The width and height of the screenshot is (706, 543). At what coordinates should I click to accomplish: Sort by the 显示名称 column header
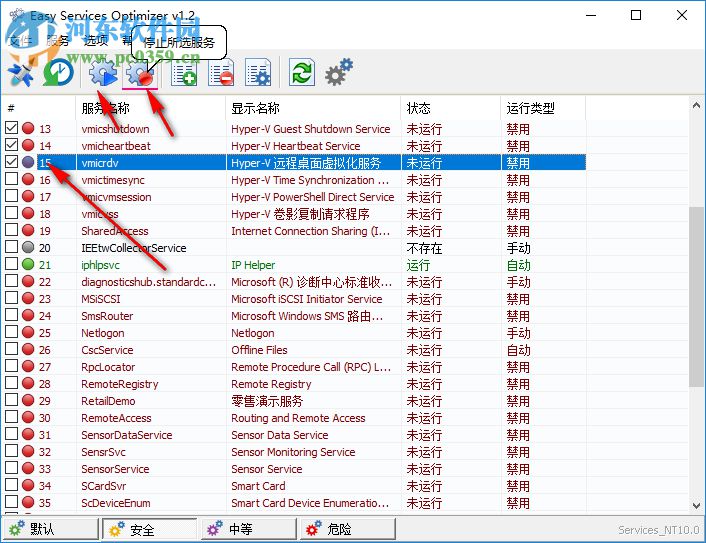pos(313,108)
